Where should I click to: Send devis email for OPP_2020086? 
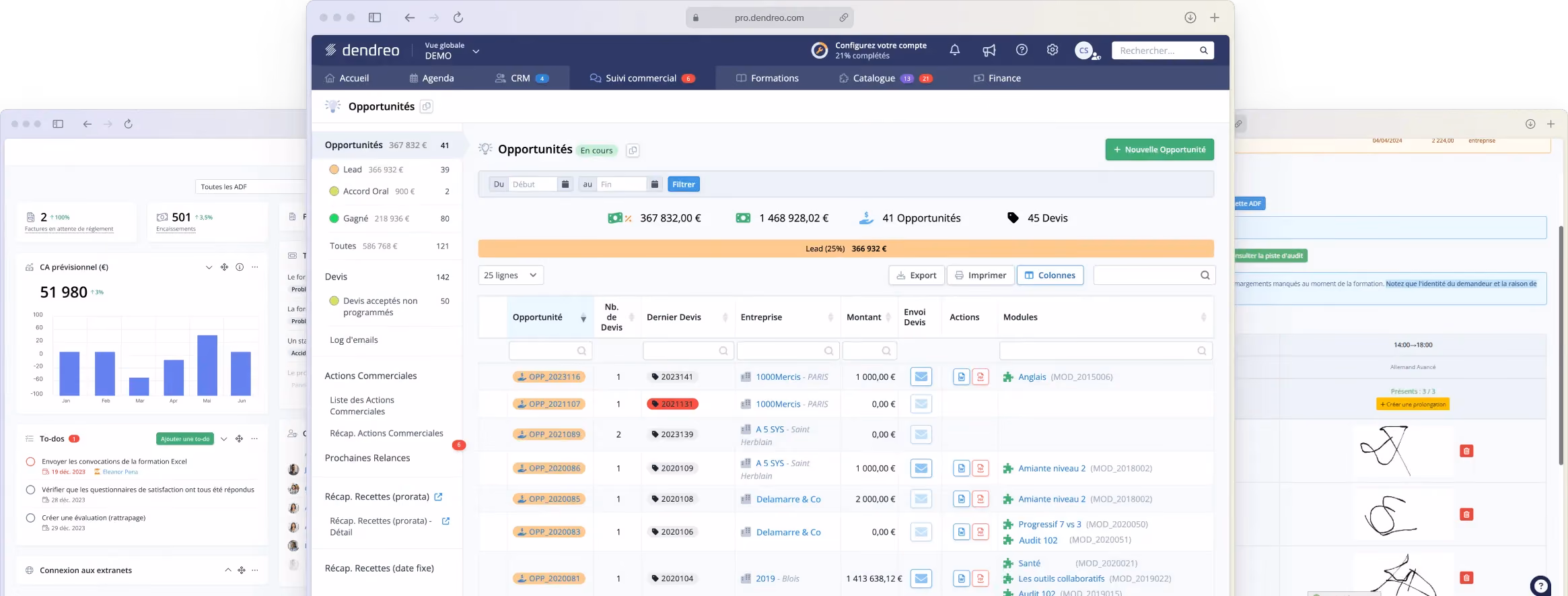[x=921, y=468]
